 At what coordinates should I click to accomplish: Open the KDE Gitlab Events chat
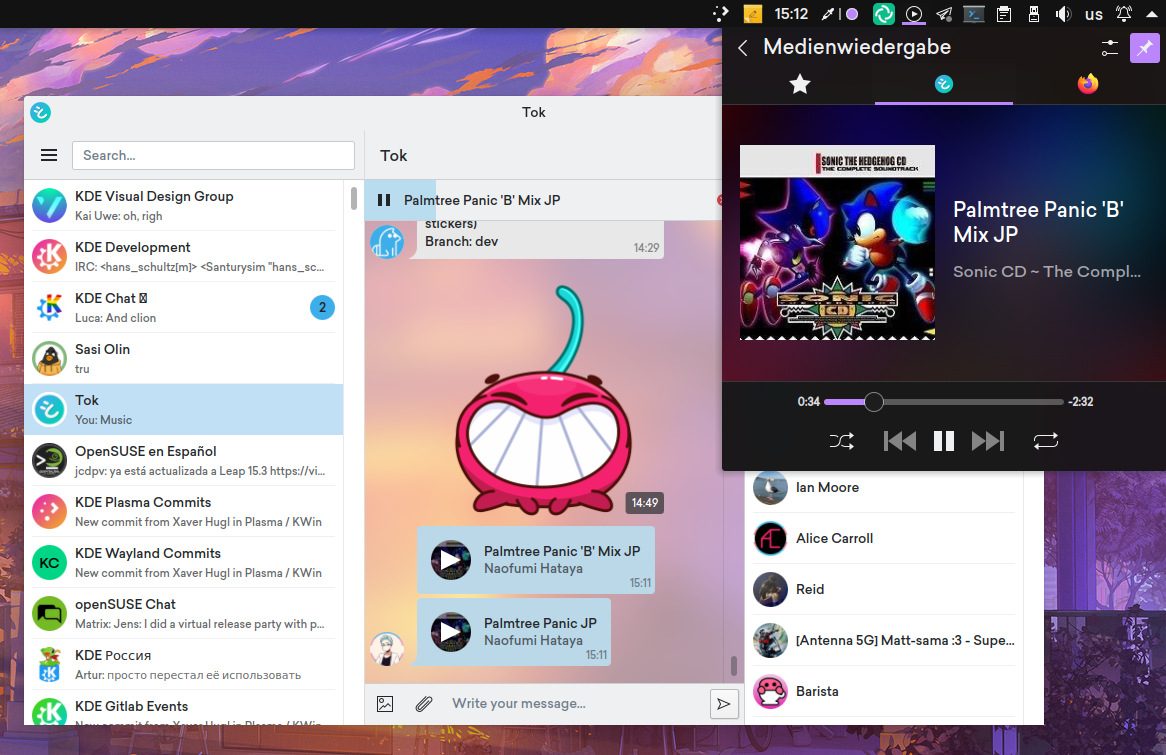pos(184,708)
